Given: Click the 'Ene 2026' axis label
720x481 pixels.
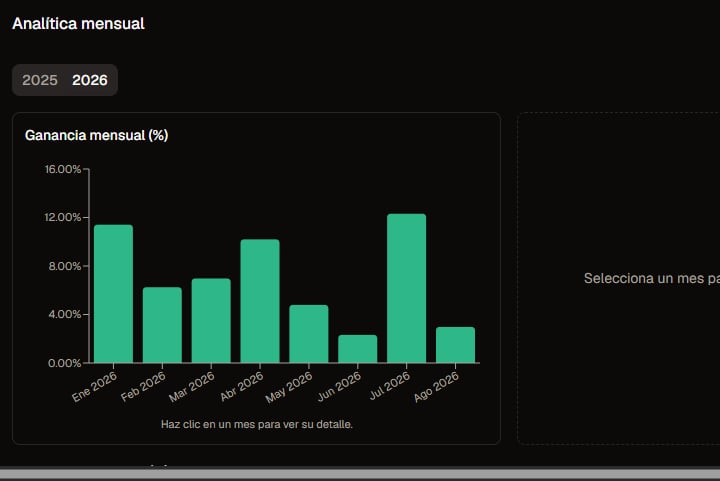Looking at the screenshot, I should tap(95, 386).
